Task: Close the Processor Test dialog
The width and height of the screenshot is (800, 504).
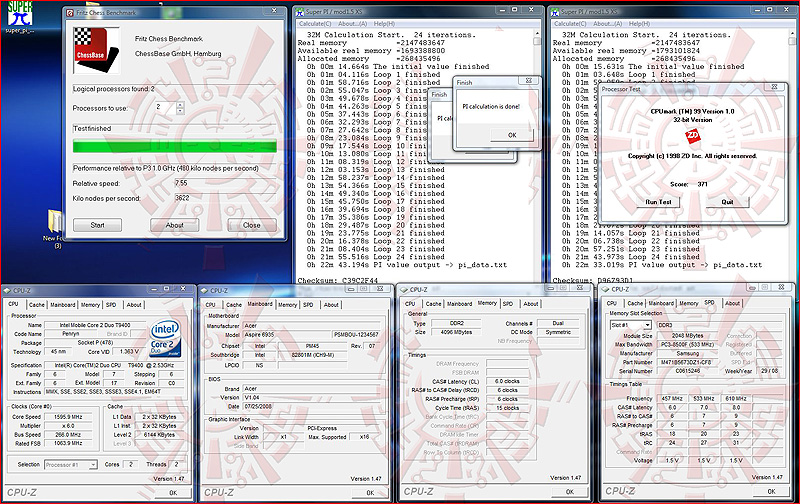Action: pos(774,87)
